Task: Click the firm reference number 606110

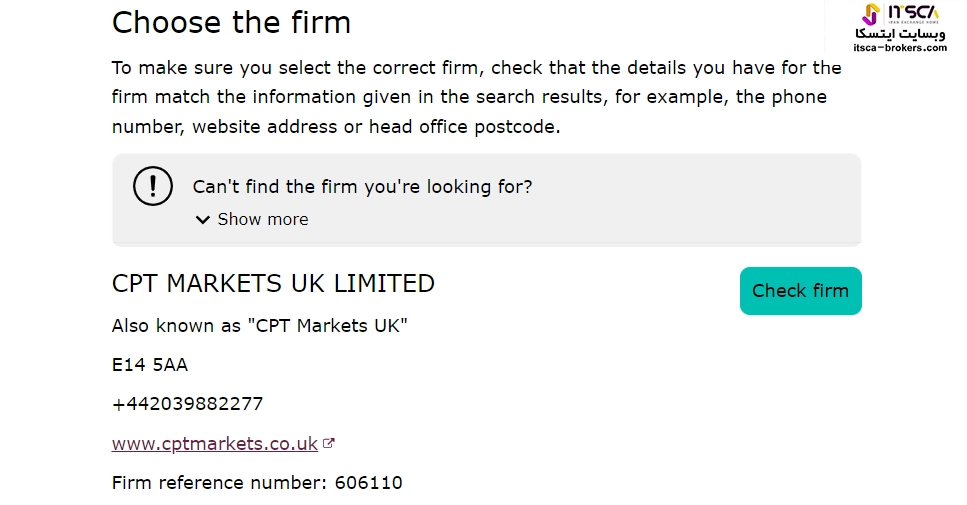Action: point(369,483)
